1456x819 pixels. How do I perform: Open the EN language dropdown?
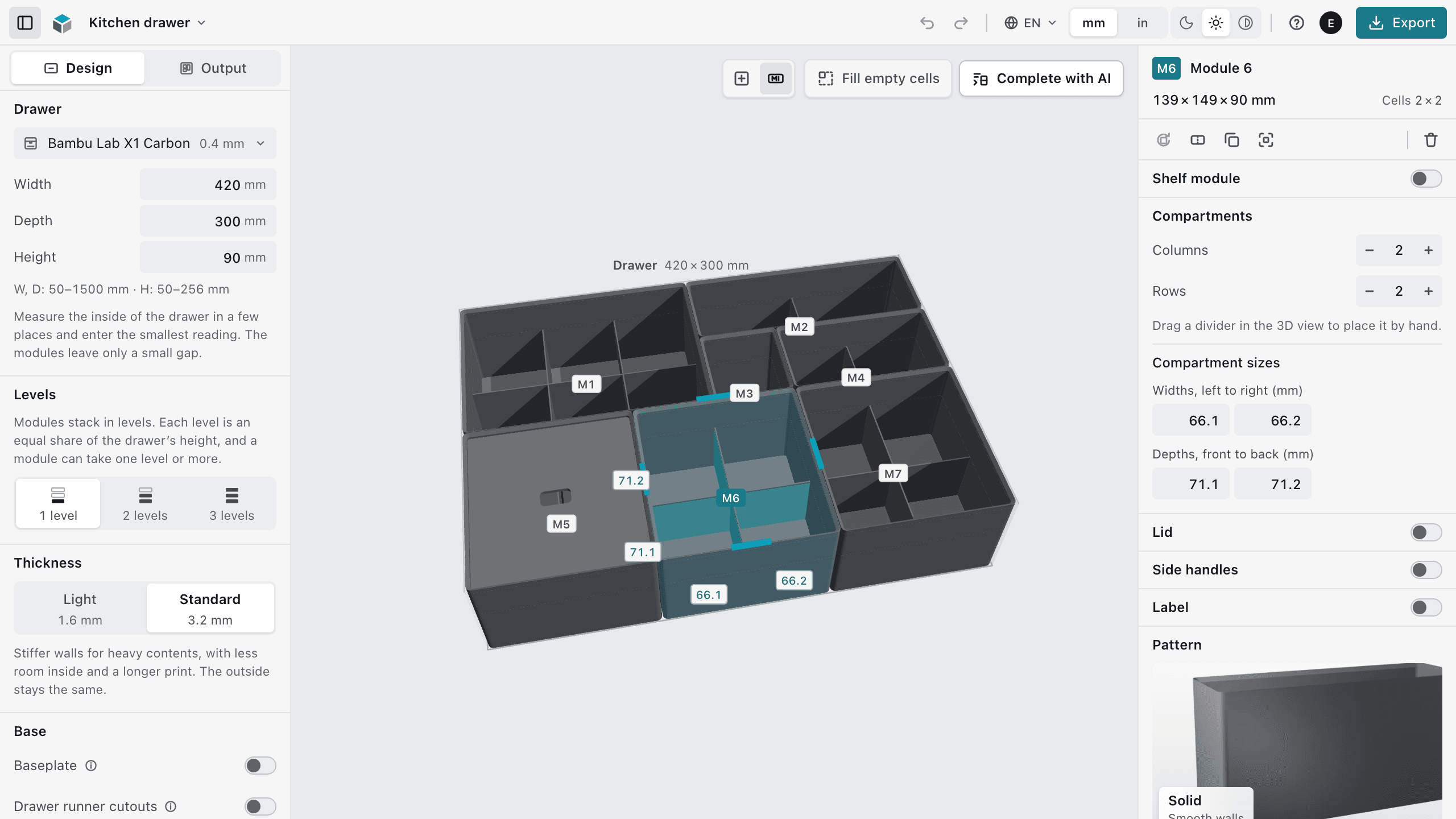1030,23
